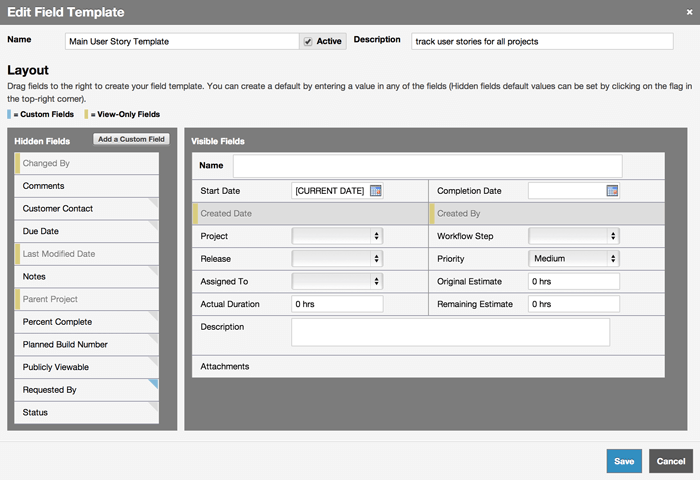The width and height of the screenshot is (700, 480).
Task: Toggle the Active checkbox
Action: click(308, 42)
